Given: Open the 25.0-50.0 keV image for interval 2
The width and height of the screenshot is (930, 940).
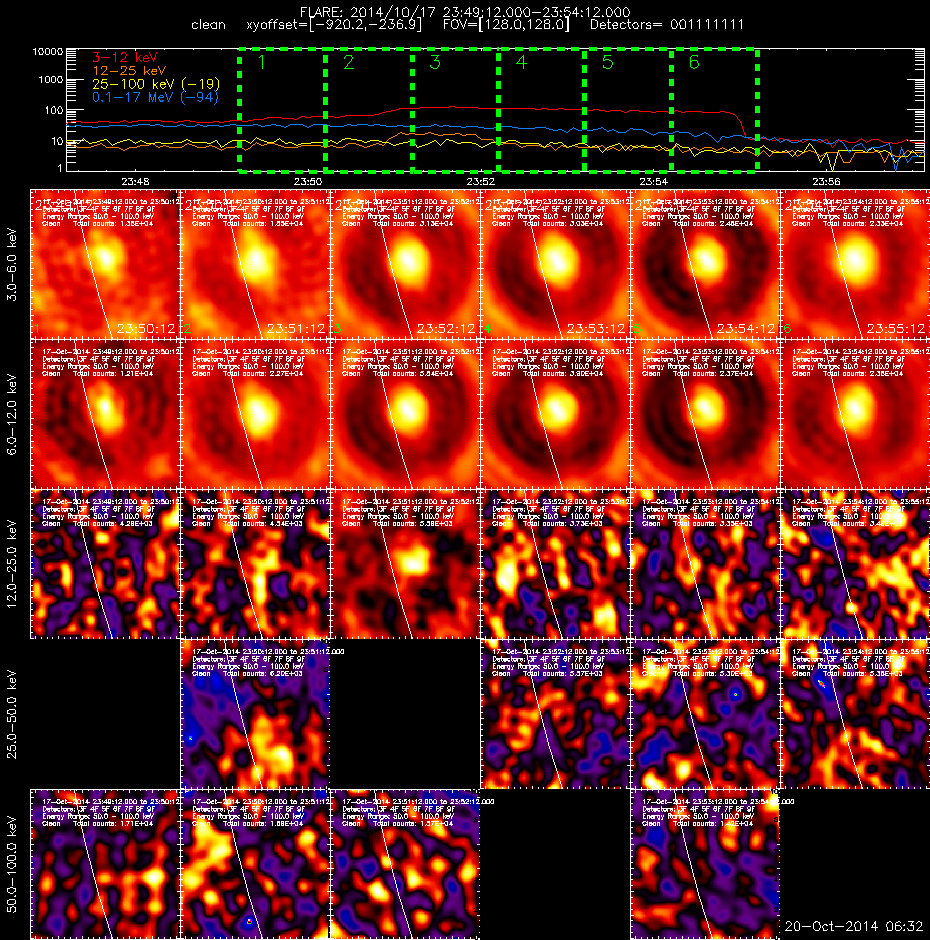Looking at the screenshot, I should [255, 714].
